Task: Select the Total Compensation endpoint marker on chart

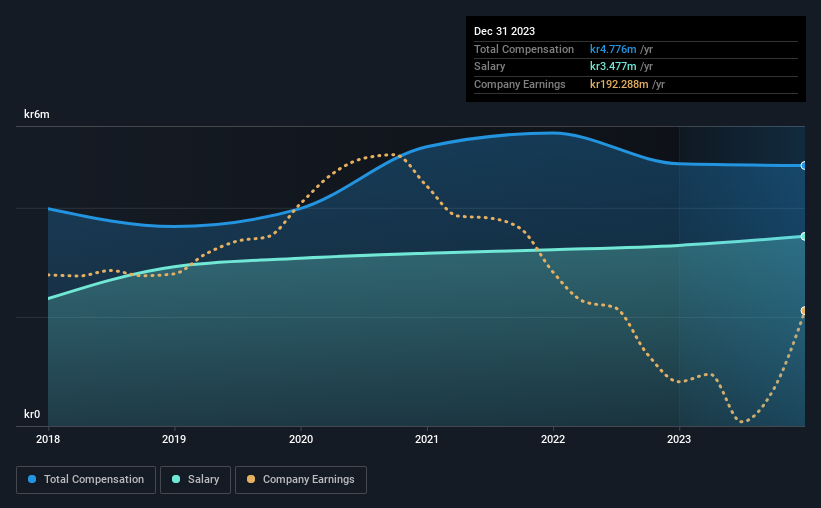Action: pyautogui.click(x=804, y=165)
